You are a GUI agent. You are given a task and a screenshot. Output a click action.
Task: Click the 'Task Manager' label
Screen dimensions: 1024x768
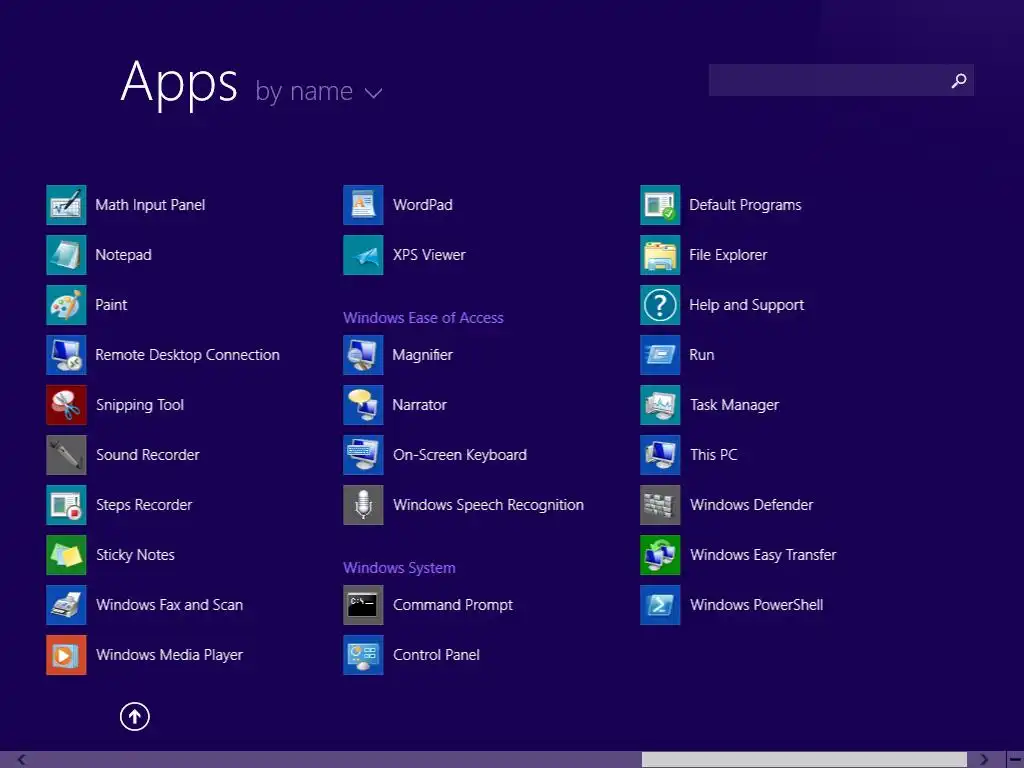[735, 406]
